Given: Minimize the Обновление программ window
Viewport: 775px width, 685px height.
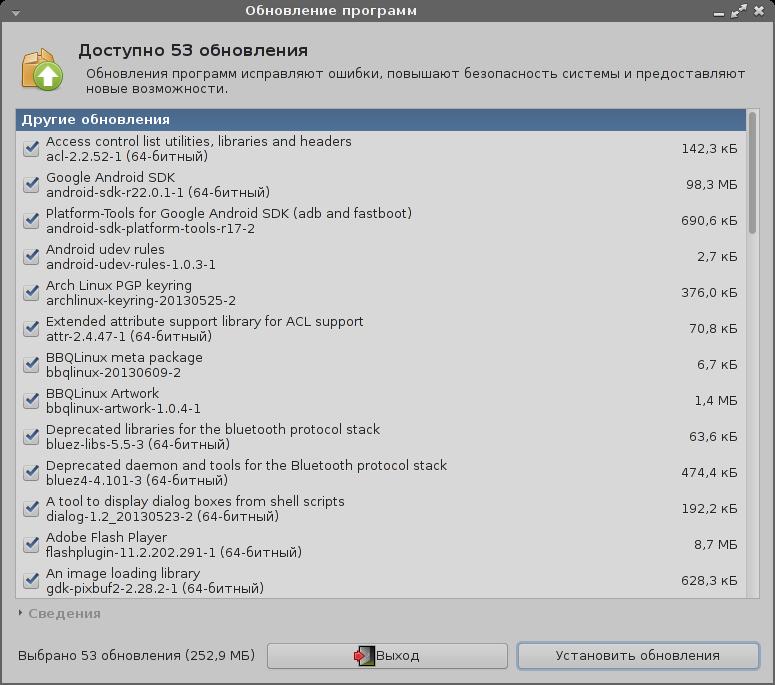Looking at the screenshot, I should click(x=719, y=12).
